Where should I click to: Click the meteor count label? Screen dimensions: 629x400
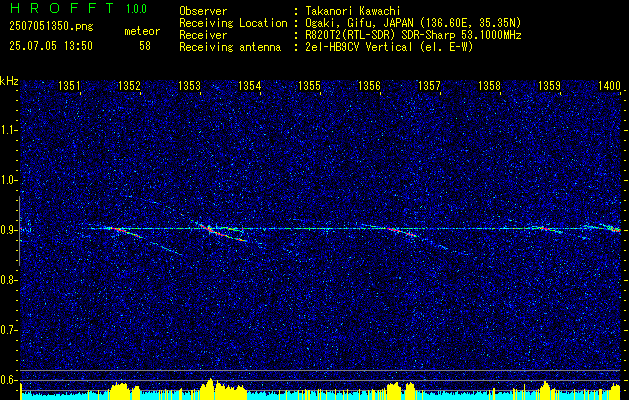point(142,31)
